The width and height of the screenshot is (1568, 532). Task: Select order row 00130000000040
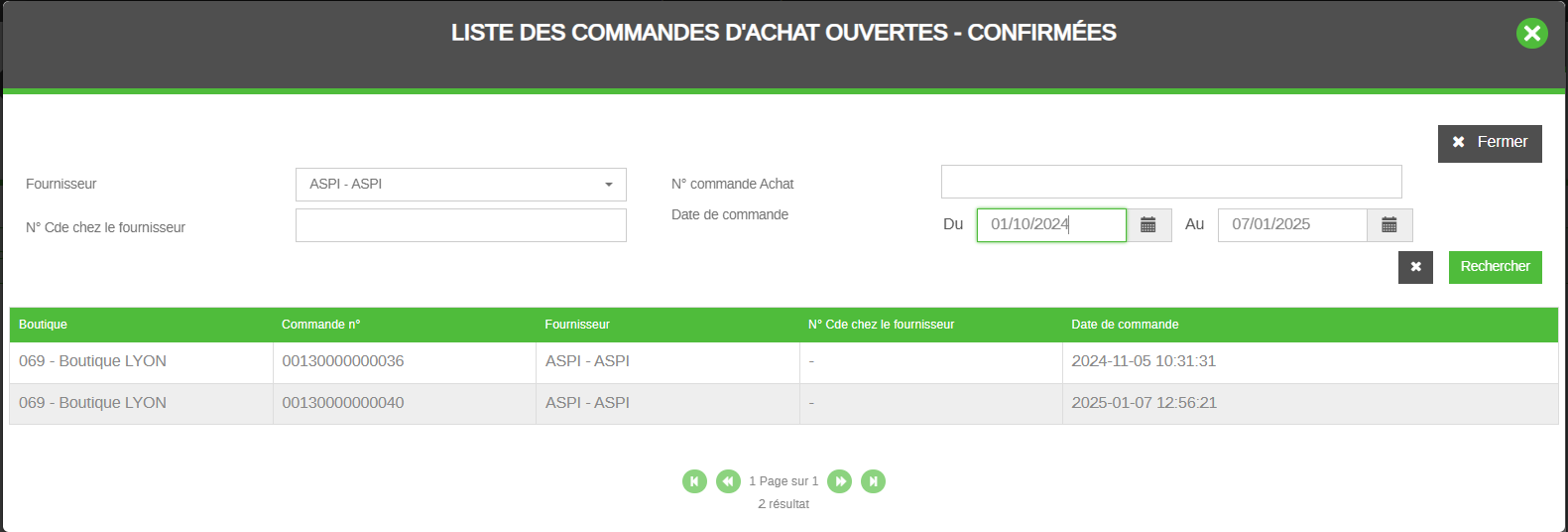pos(784,404)
